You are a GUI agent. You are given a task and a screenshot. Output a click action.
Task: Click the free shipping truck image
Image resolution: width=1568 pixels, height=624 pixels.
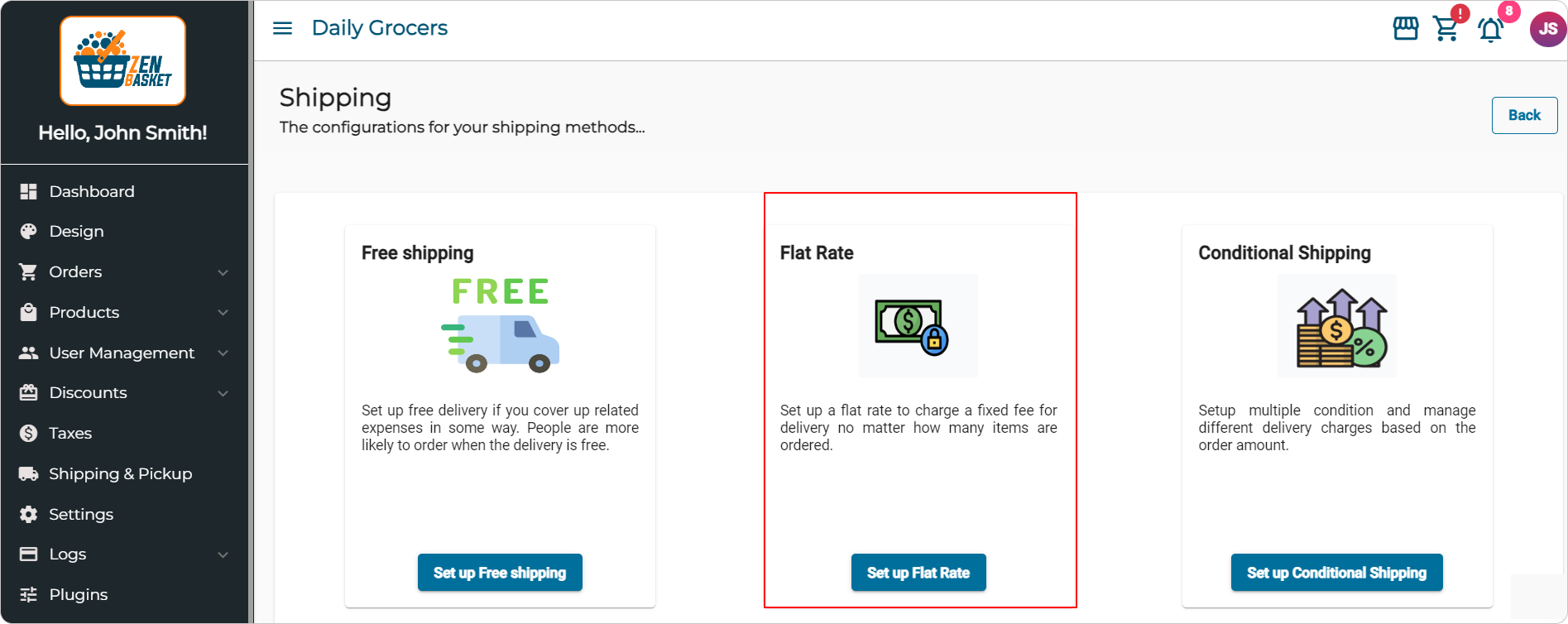tap(500, 325)
